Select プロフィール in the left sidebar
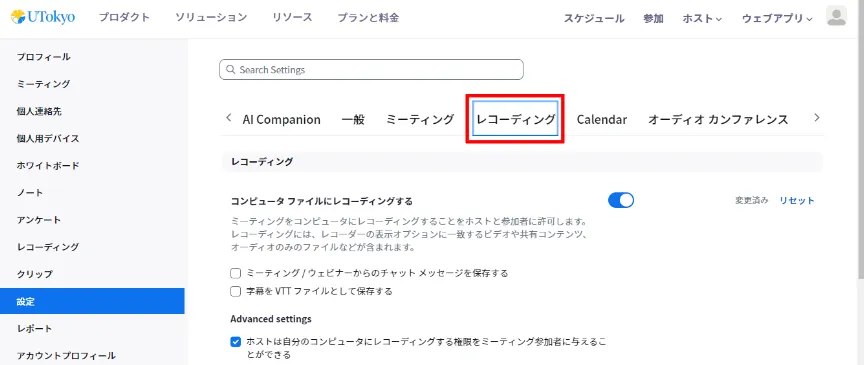Screen dimensions: 864x365 coord(44,57)
